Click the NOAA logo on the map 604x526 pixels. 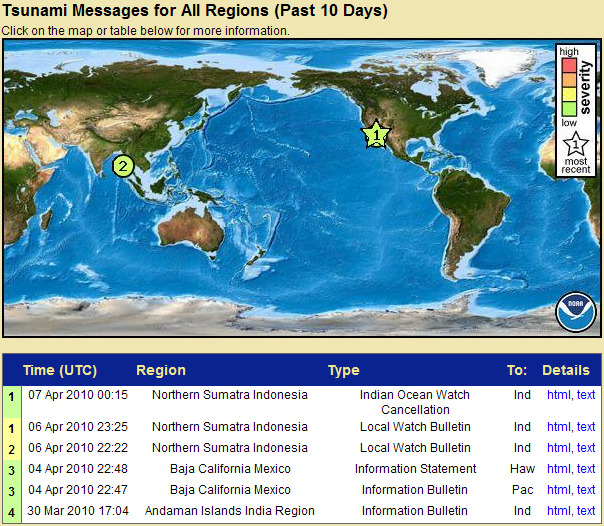click(575, 312)
